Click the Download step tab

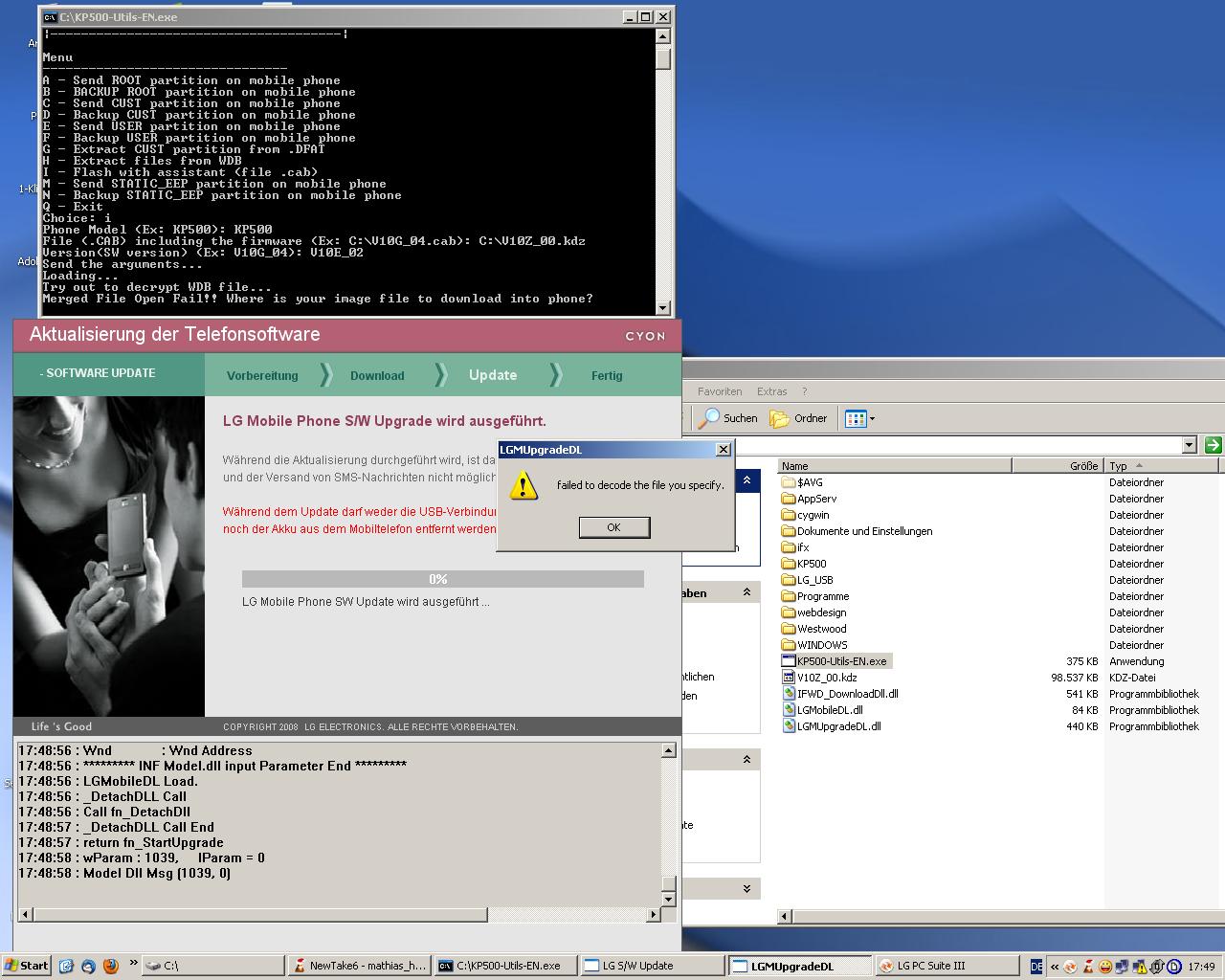(x=377, y=376)
